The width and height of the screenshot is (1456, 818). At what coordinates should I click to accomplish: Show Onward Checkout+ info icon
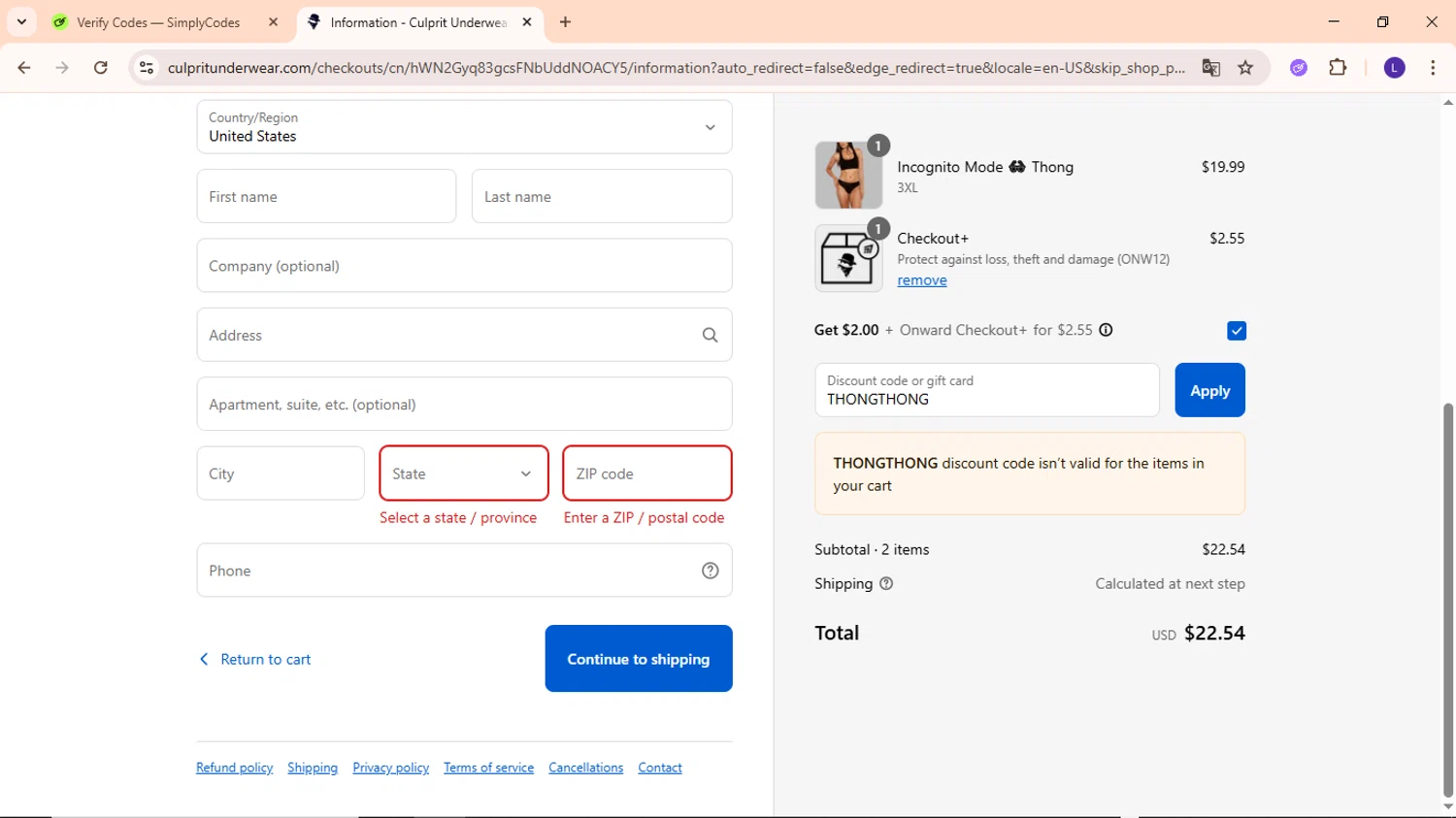tap(1106, 330)
